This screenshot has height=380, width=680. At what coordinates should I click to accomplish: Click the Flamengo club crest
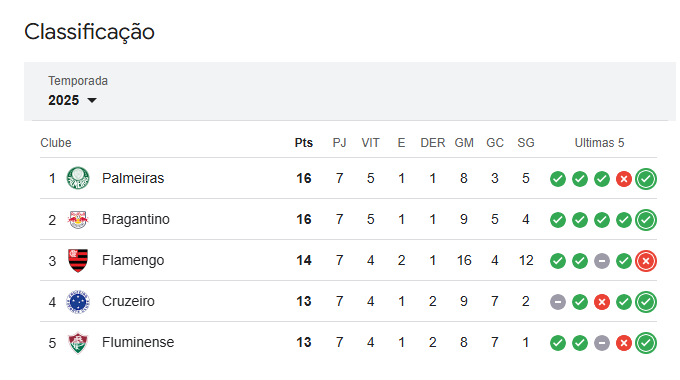(78, 260)
